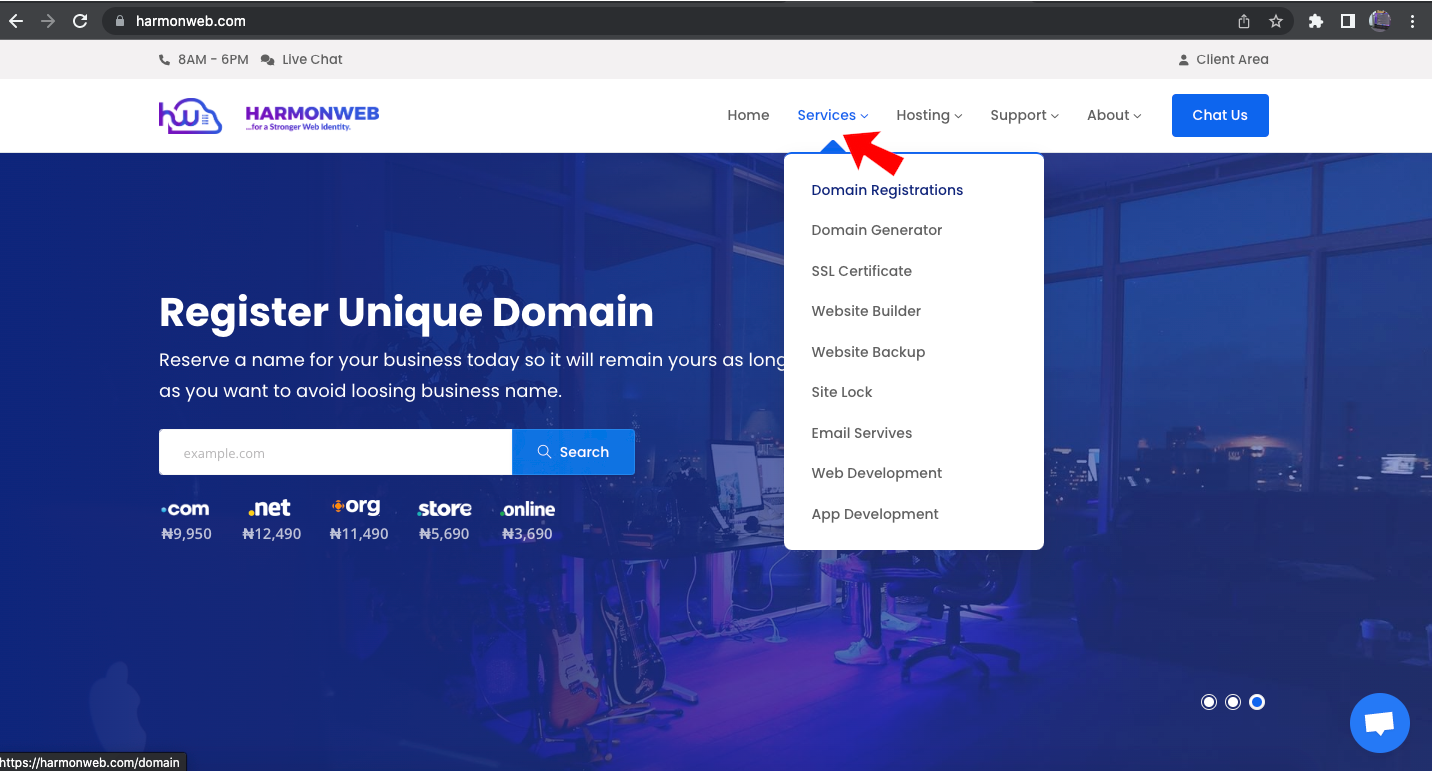
Task: Expand the About navigation dropdown
Action: 1112,115
